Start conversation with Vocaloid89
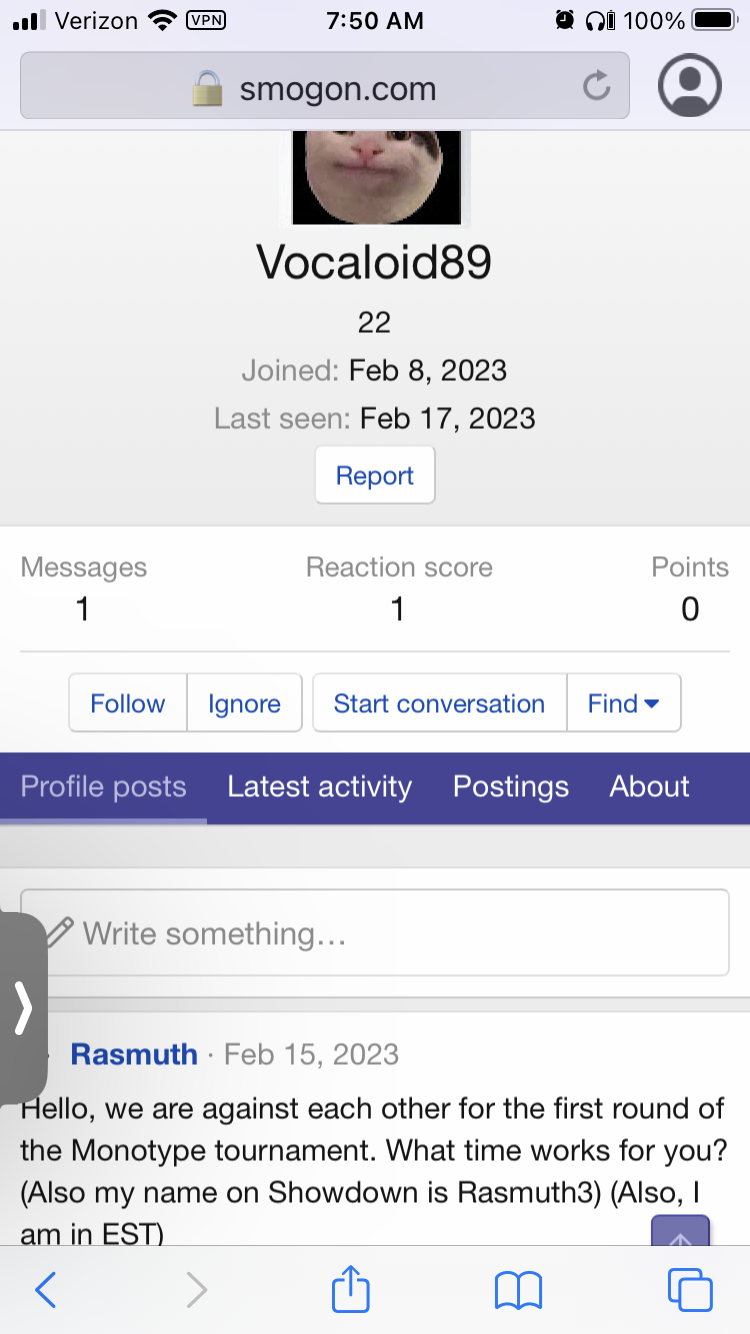 439,704
